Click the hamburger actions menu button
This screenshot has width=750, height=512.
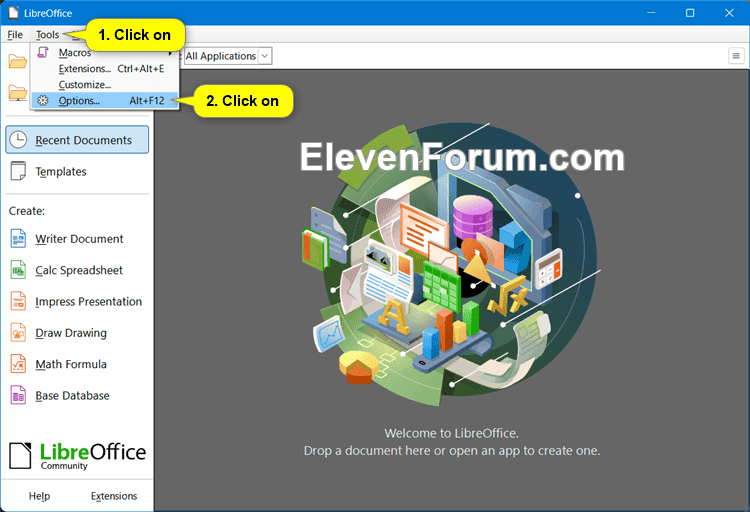click(736, 56)
